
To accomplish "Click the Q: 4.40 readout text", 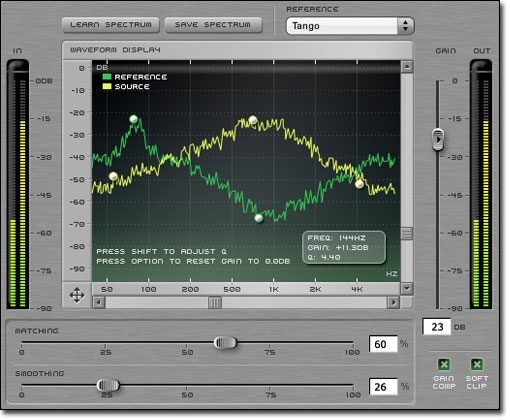I will (324, 257).
